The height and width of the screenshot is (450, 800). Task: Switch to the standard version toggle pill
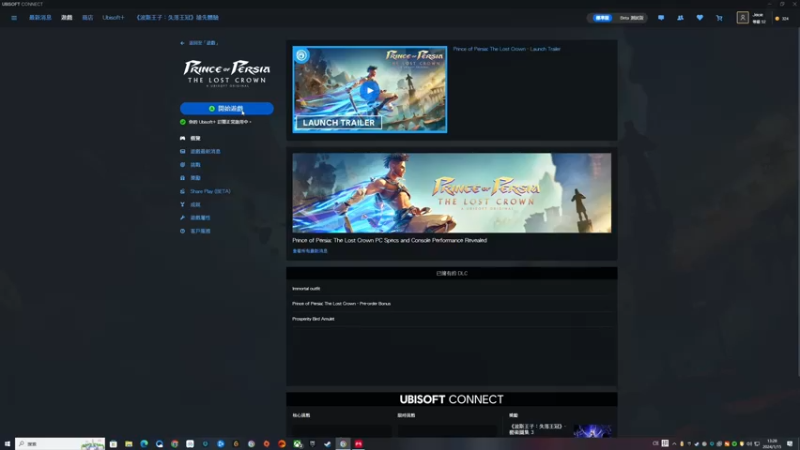602,18
